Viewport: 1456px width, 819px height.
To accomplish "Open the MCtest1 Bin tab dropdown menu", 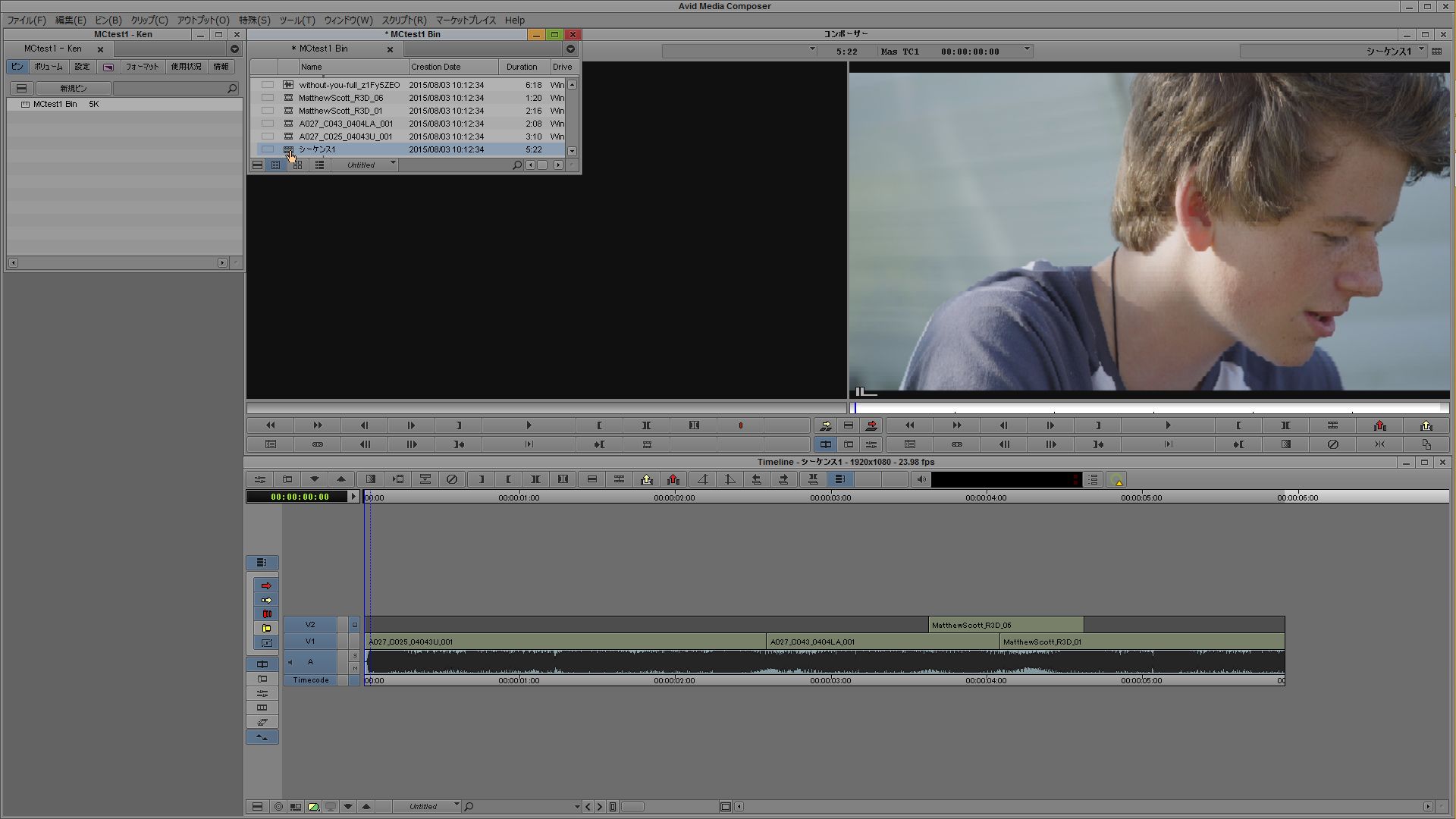I will [570, 49].
